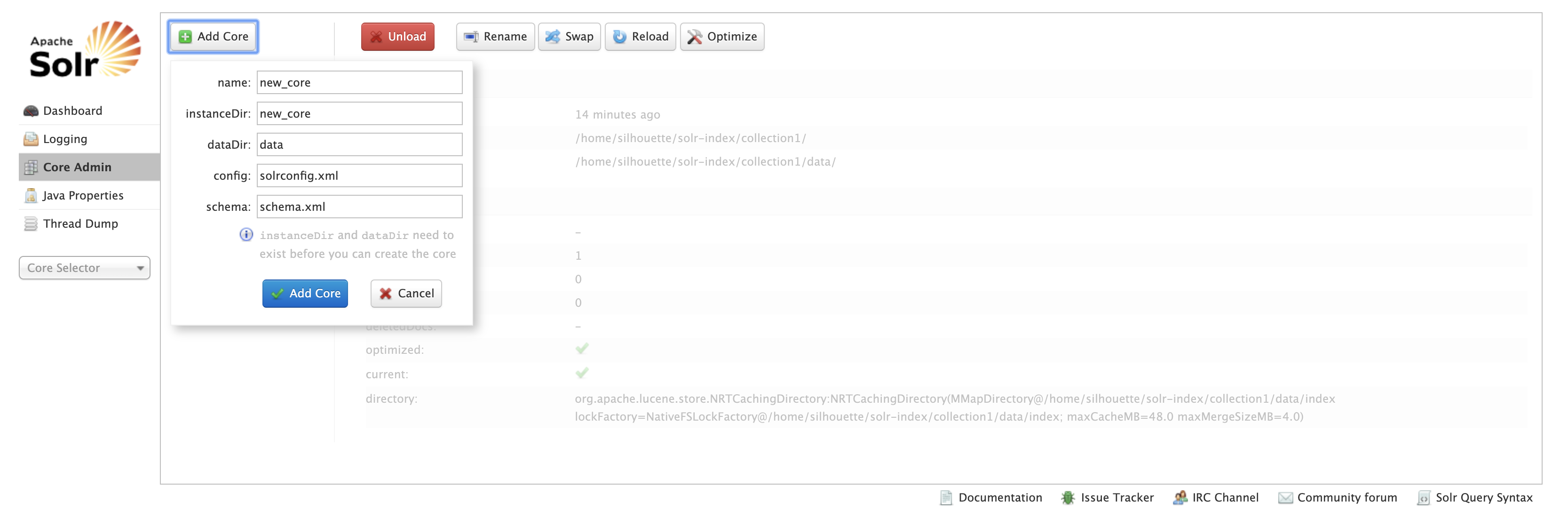Open the Dashboard page

(72, 111)
